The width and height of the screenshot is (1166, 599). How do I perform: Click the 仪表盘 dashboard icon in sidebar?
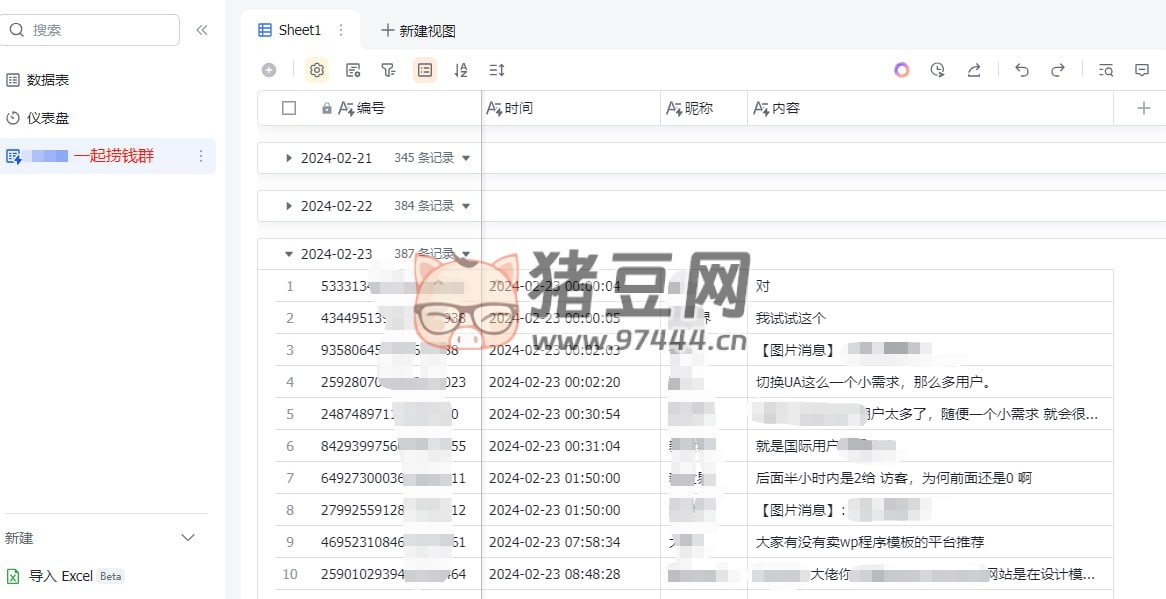click(x=13, y=118)
